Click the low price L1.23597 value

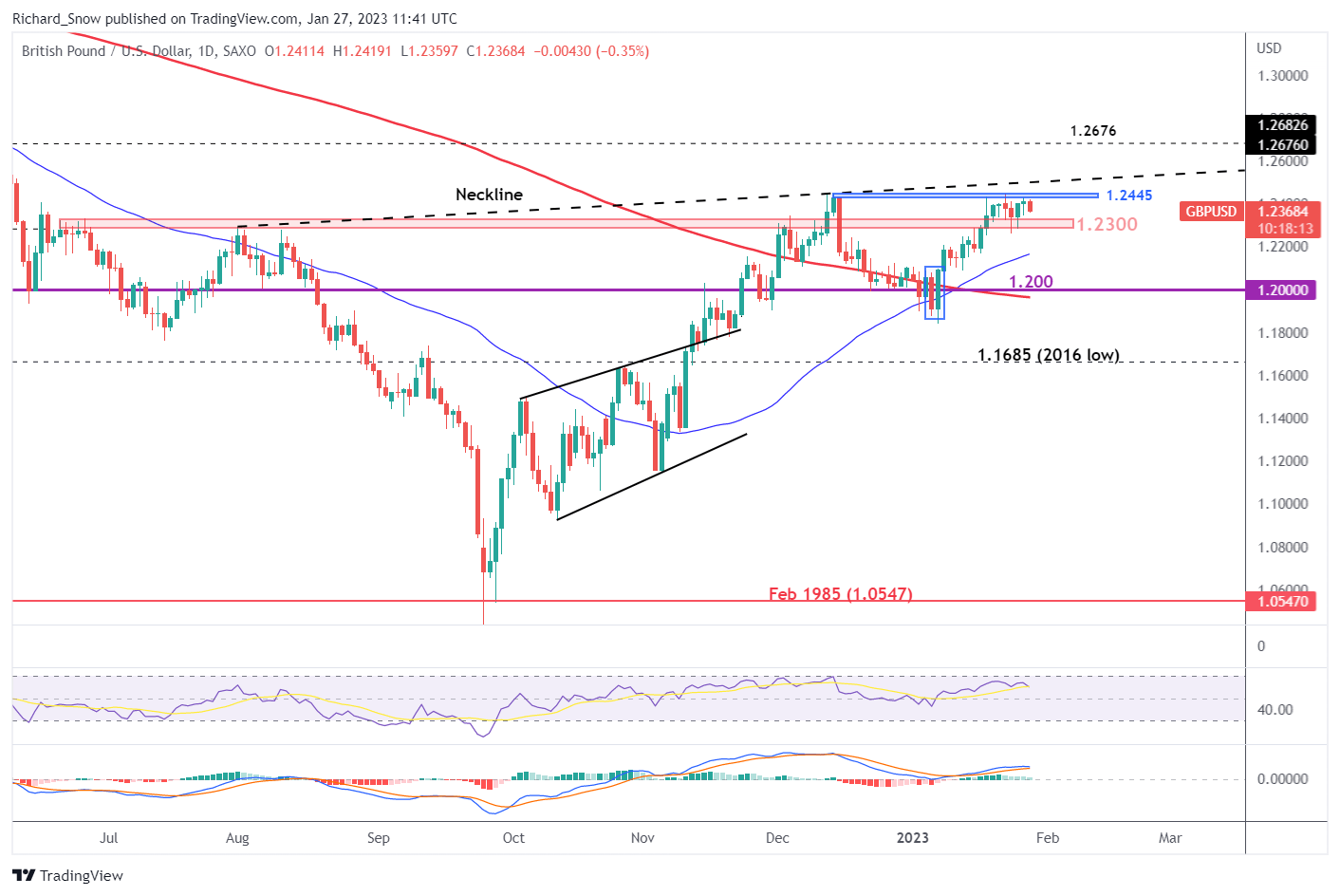click(x=430, y=51)
